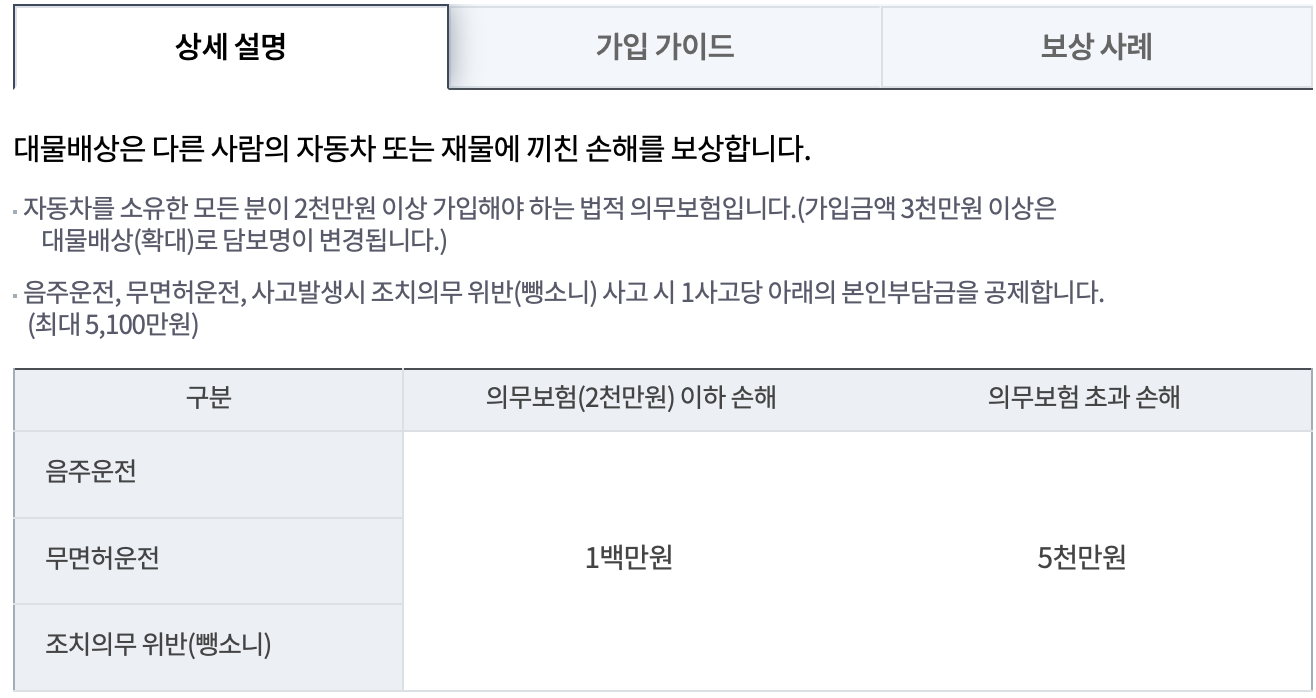Click the 5천만원 deductible cell
This screenshot has height=698, width=1316.
(x=1083, y=560)
